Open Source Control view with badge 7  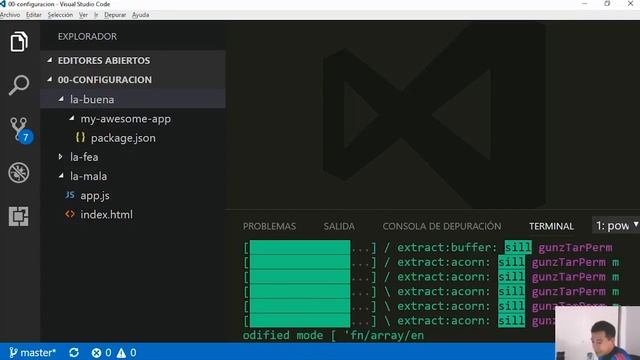[20, 130]
